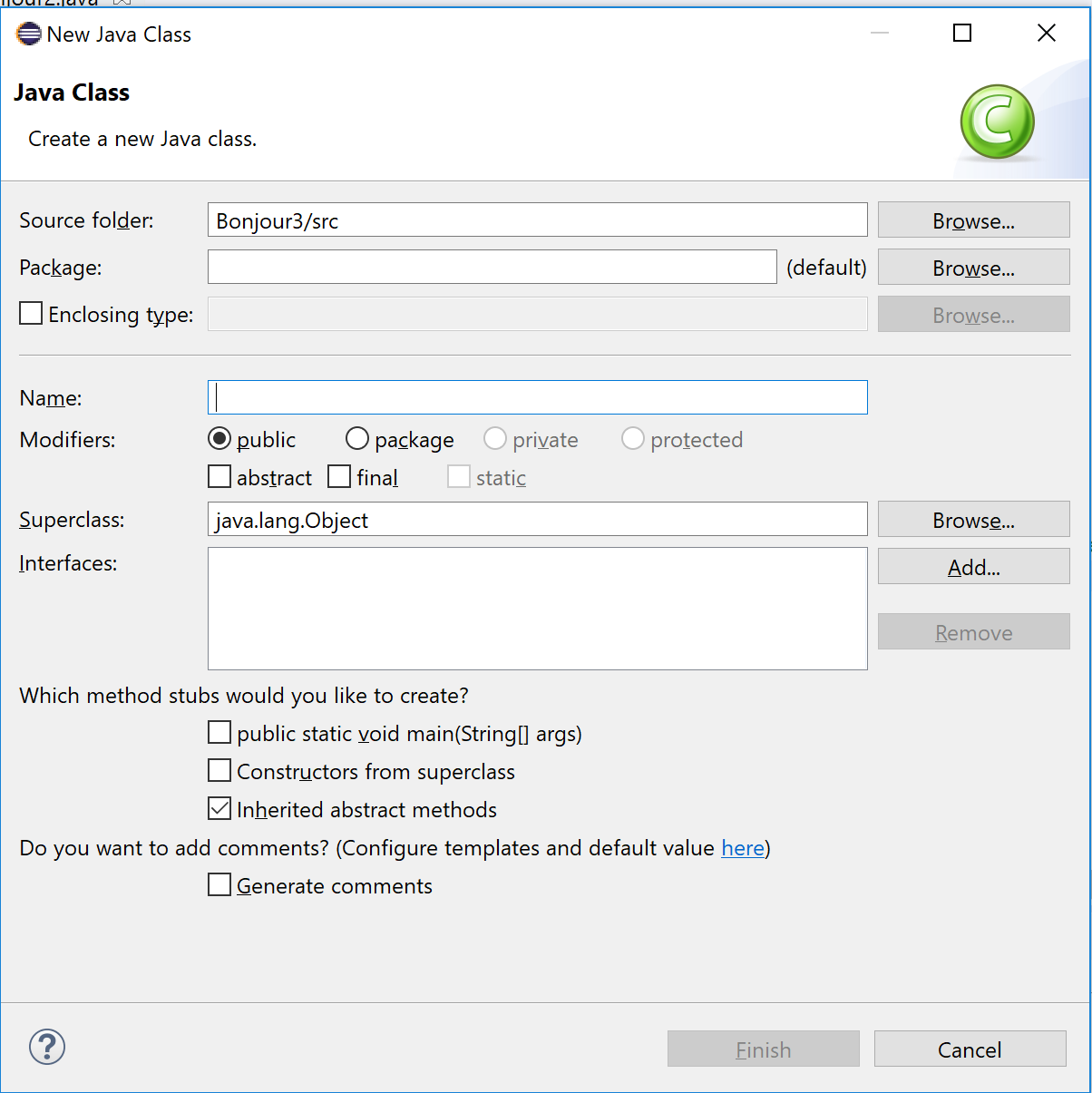
Task: Browse for the superclass
Action: (x=973, y=520)
